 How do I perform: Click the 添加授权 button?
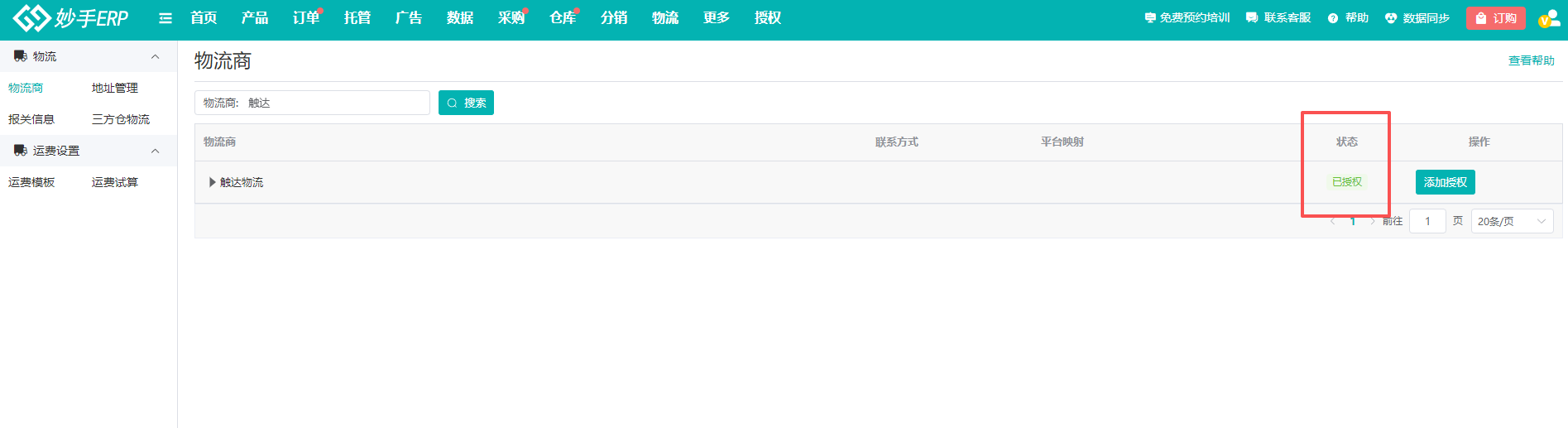[1446, 182]
